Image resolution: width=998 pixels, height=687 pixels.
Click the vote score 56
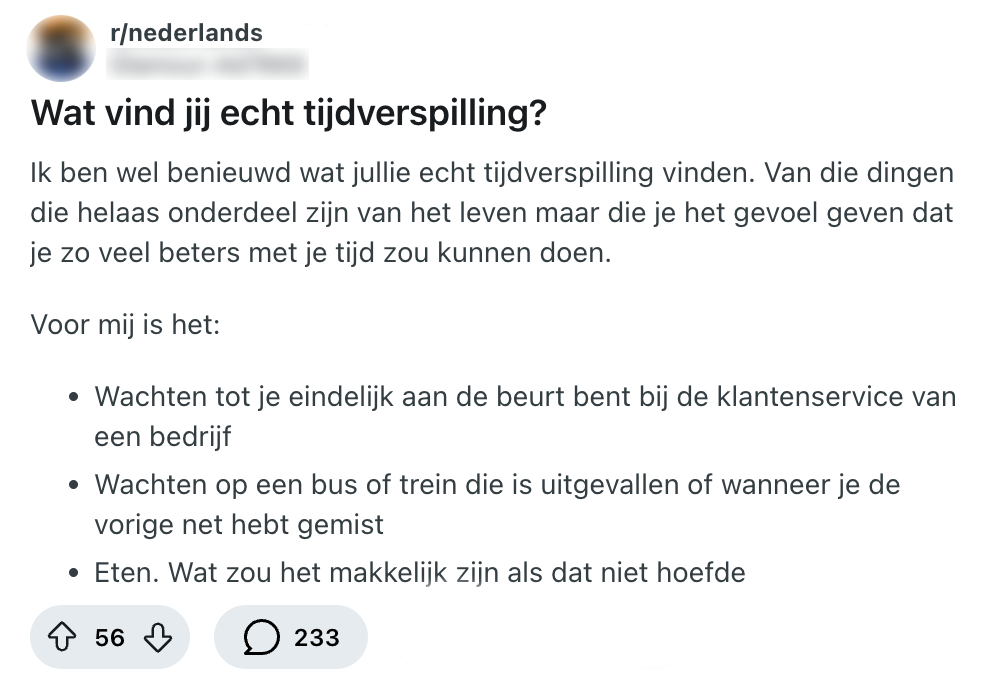click(110, 637)
